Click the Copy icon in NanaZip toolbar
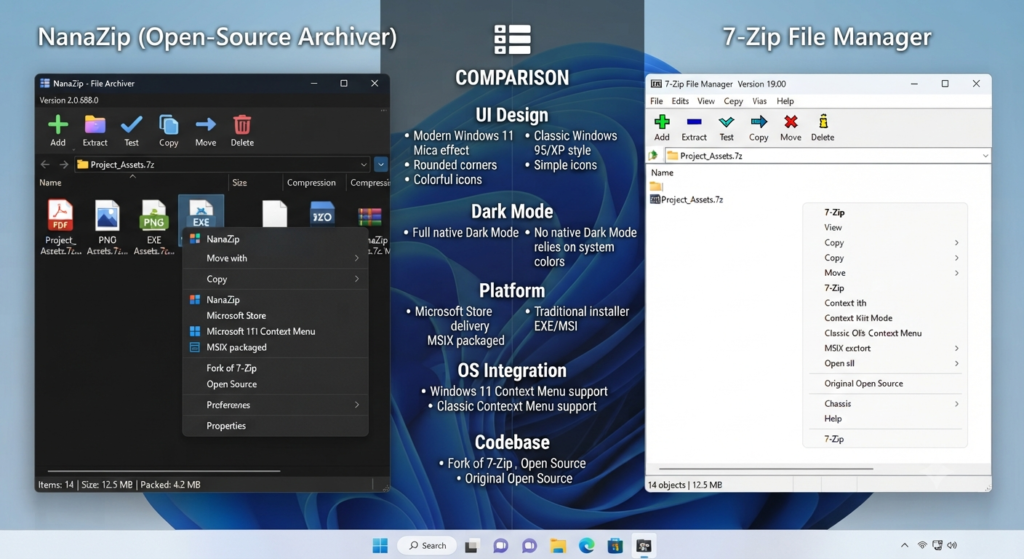 (168, 124)
